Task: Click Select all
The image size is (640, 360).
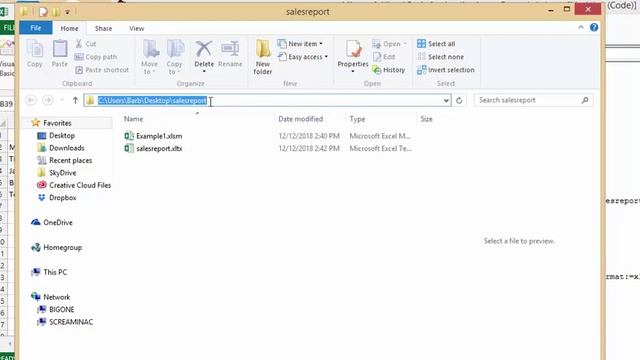Action: click(436, 44)
